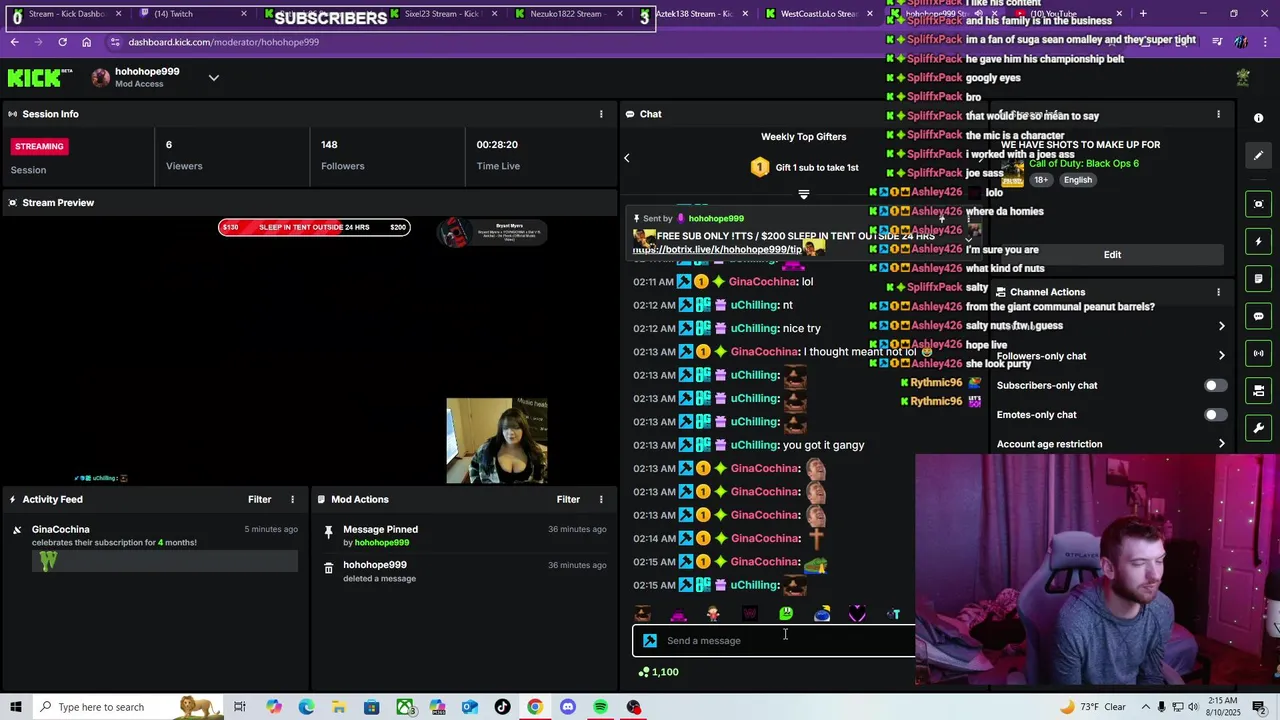Switch to the Stream - Kick Dashboard tab

[66, 14]
